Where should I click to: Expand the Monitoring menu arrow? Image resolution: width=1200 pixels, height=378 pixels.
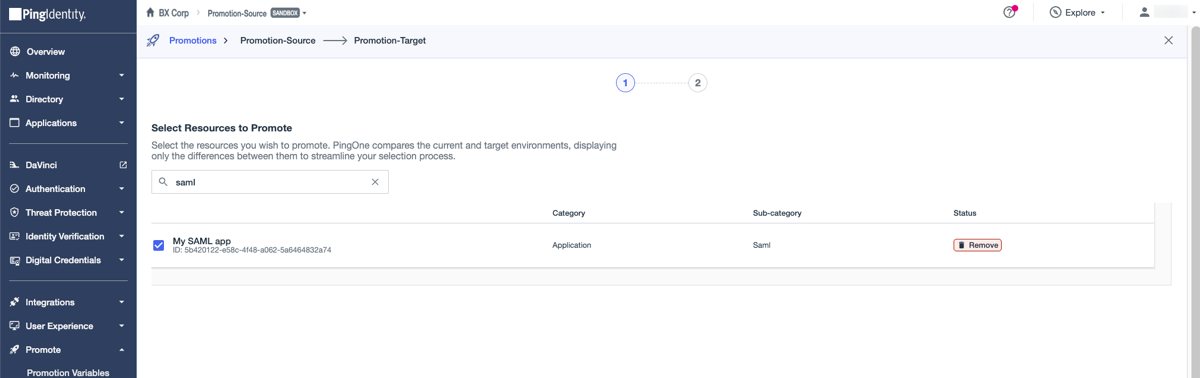coord(122,76)
